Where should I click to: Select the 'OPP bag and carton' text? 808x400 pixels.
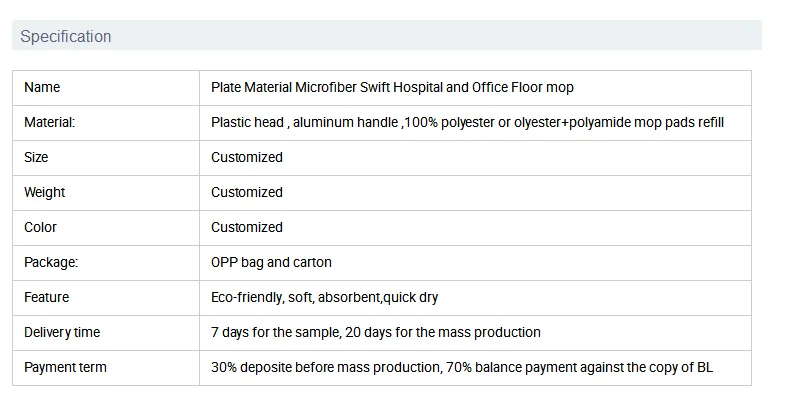(271, 262)
